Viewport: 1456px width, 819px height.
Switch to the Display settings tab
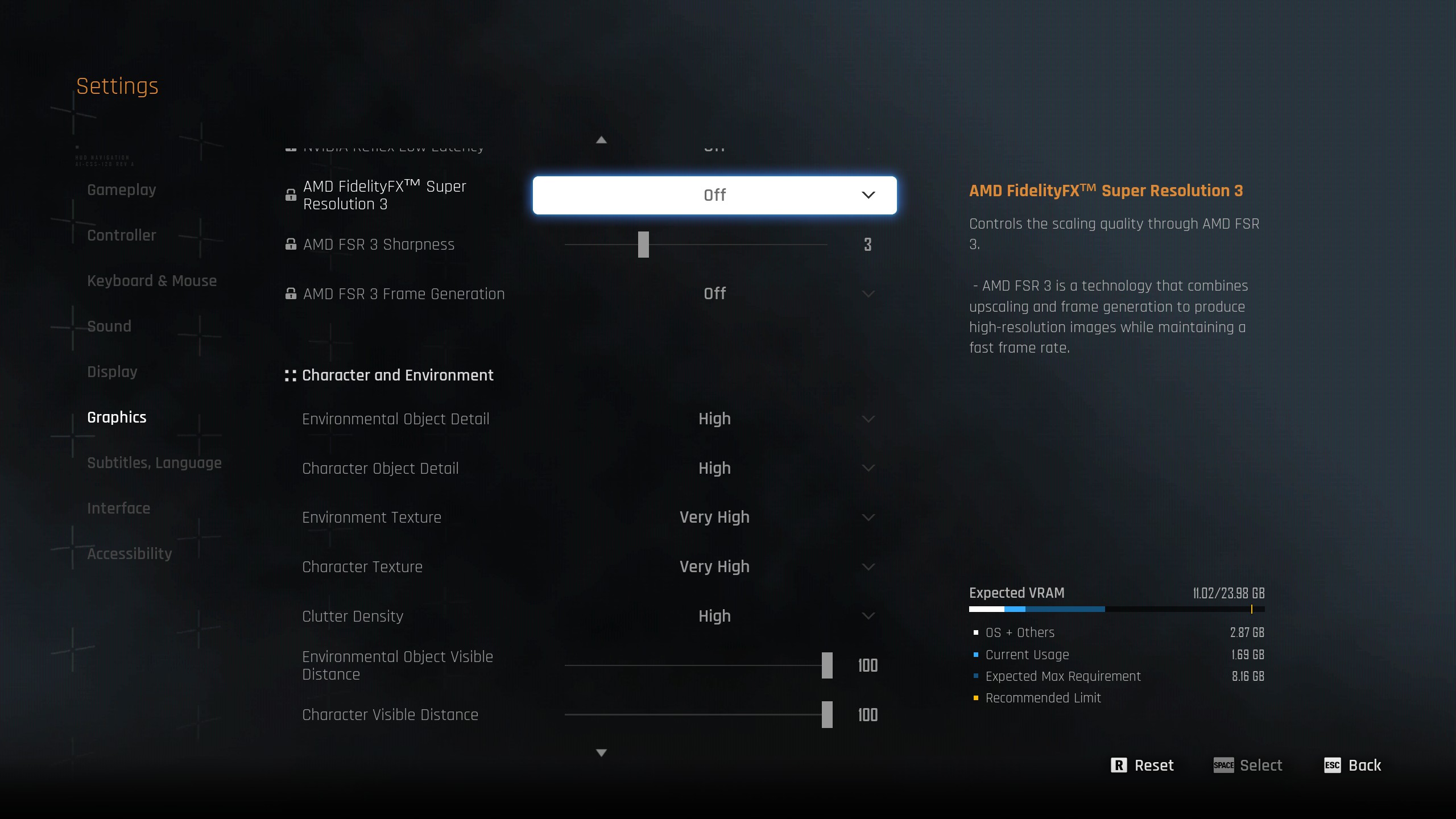(x=112, y=372)
